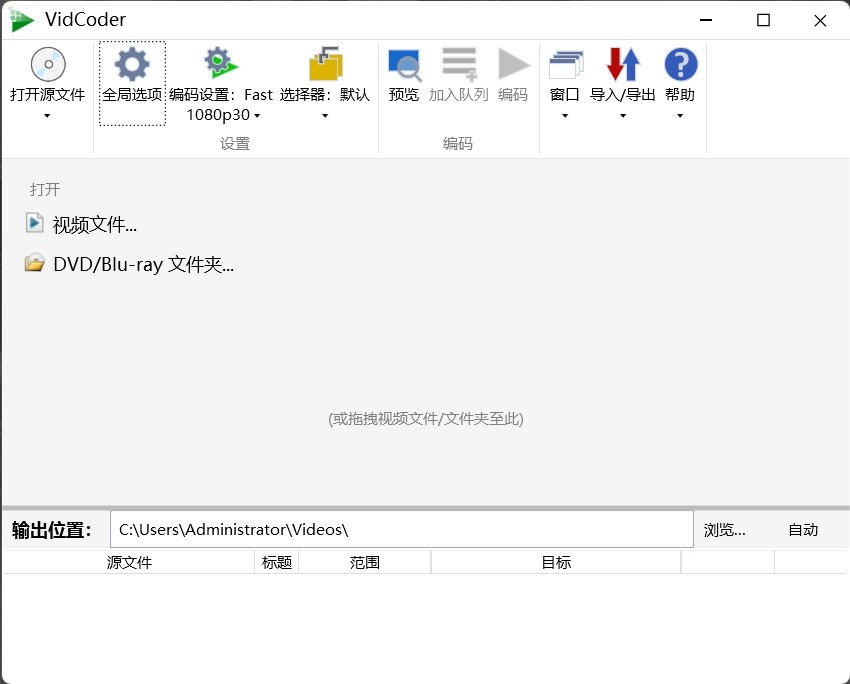Click the windows stack icon
Viewport: 850px width, 684px height.
point(565,65)
